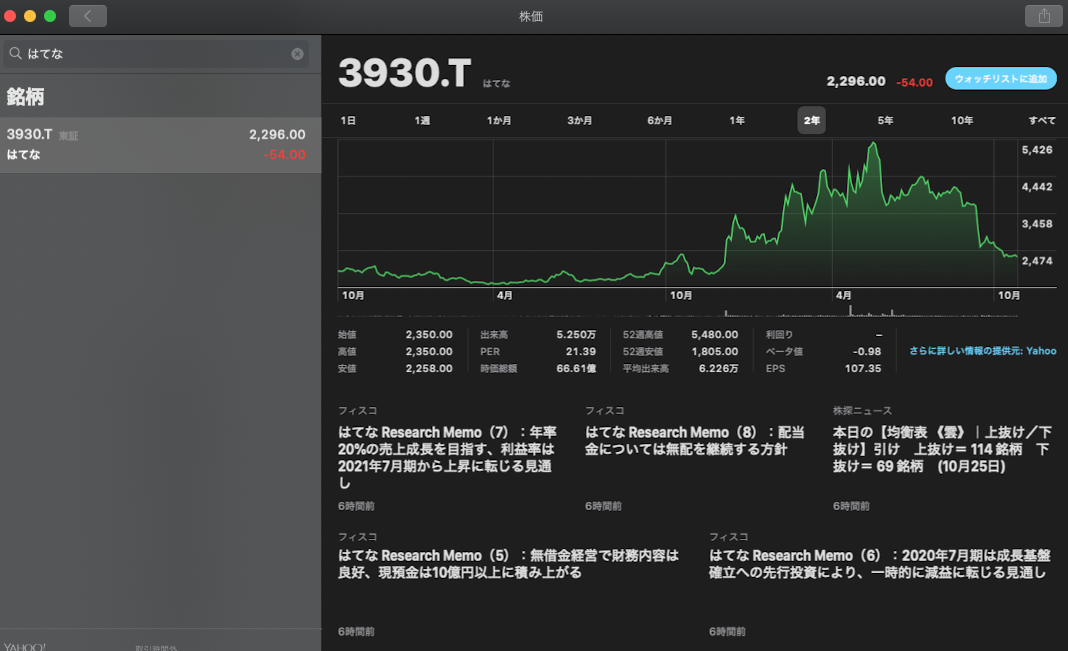The height and width of the screenshot is (651, 1068).
Task: Clear the search field with X icon
Action: coord(298,54)
